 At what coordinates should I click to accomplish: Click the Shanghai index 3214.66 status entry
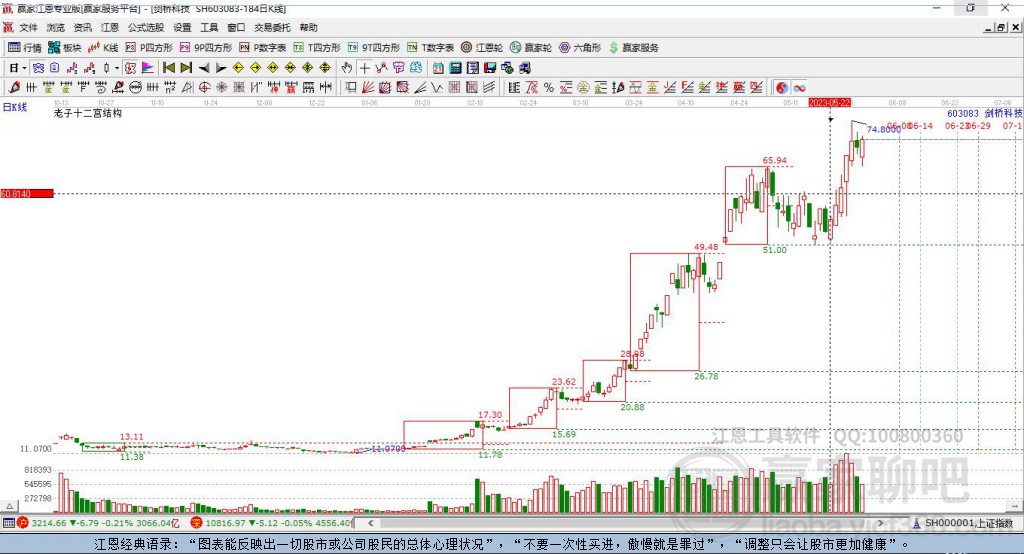(x=96, y=523)
